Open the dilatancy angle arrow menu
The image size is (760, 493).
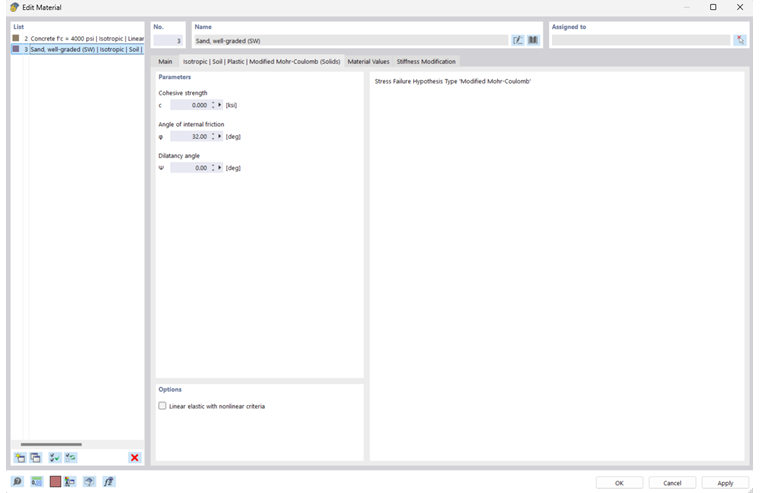click(220, 168)
